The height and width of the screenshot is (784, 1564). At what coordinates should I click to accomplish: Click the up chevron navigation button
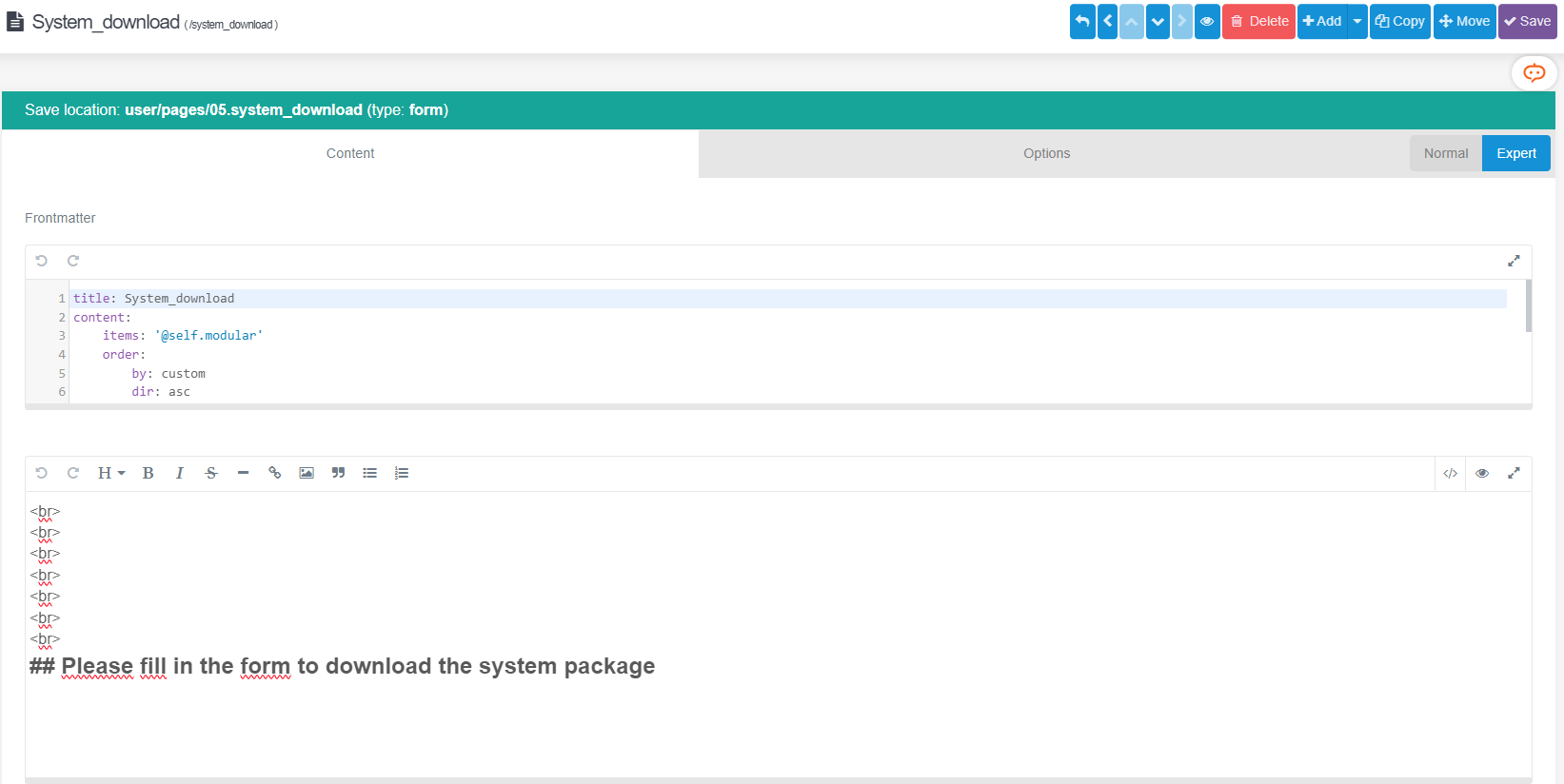(1132, 21)
